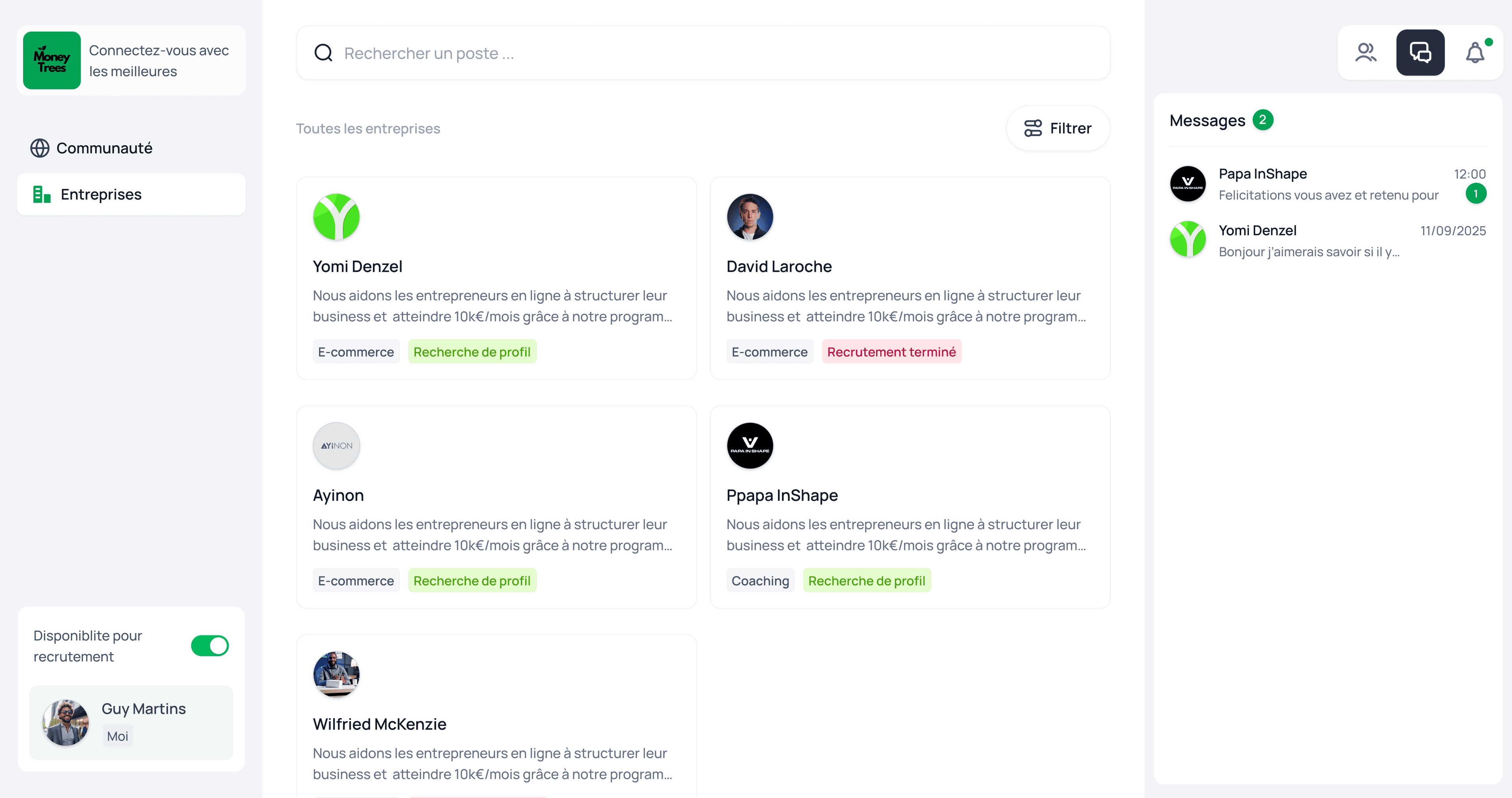Open the Papa InShape message conversation
This screenshot has width=1512, height=798.
[x=1328, y=184]
